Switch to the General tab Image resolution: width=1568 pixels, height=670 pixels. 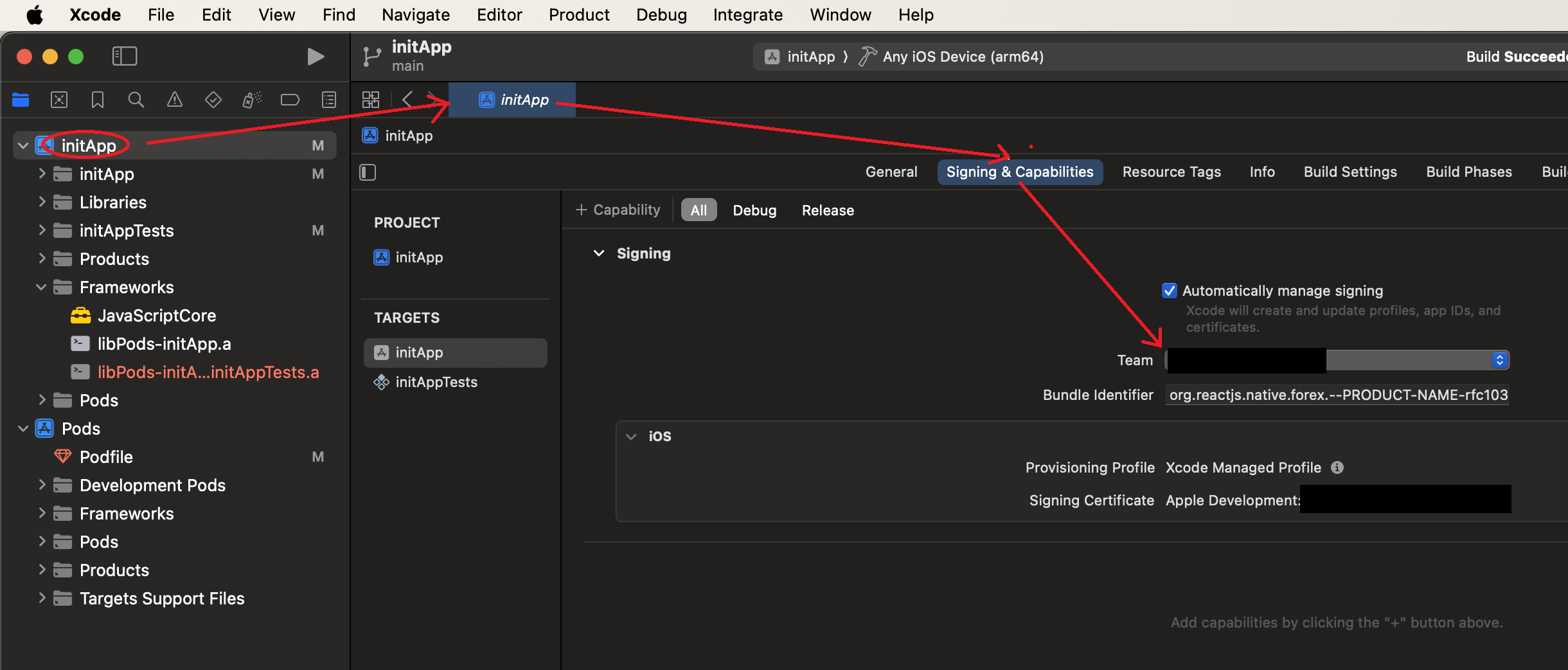pos(891,172)
